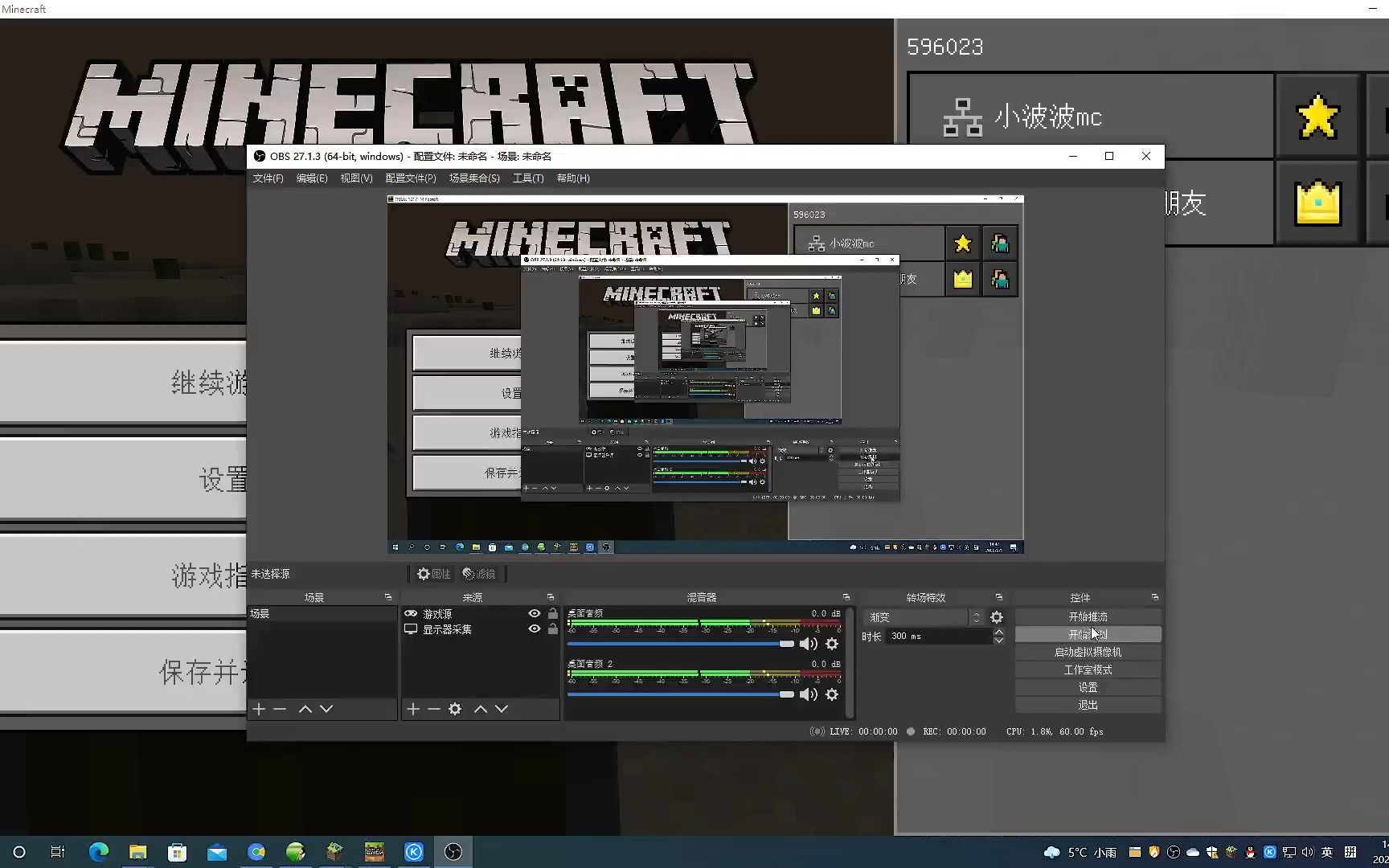The image size is (1389, 868).
Task: Mute the 桌面音频 channel
Action: tap(809, 644)
